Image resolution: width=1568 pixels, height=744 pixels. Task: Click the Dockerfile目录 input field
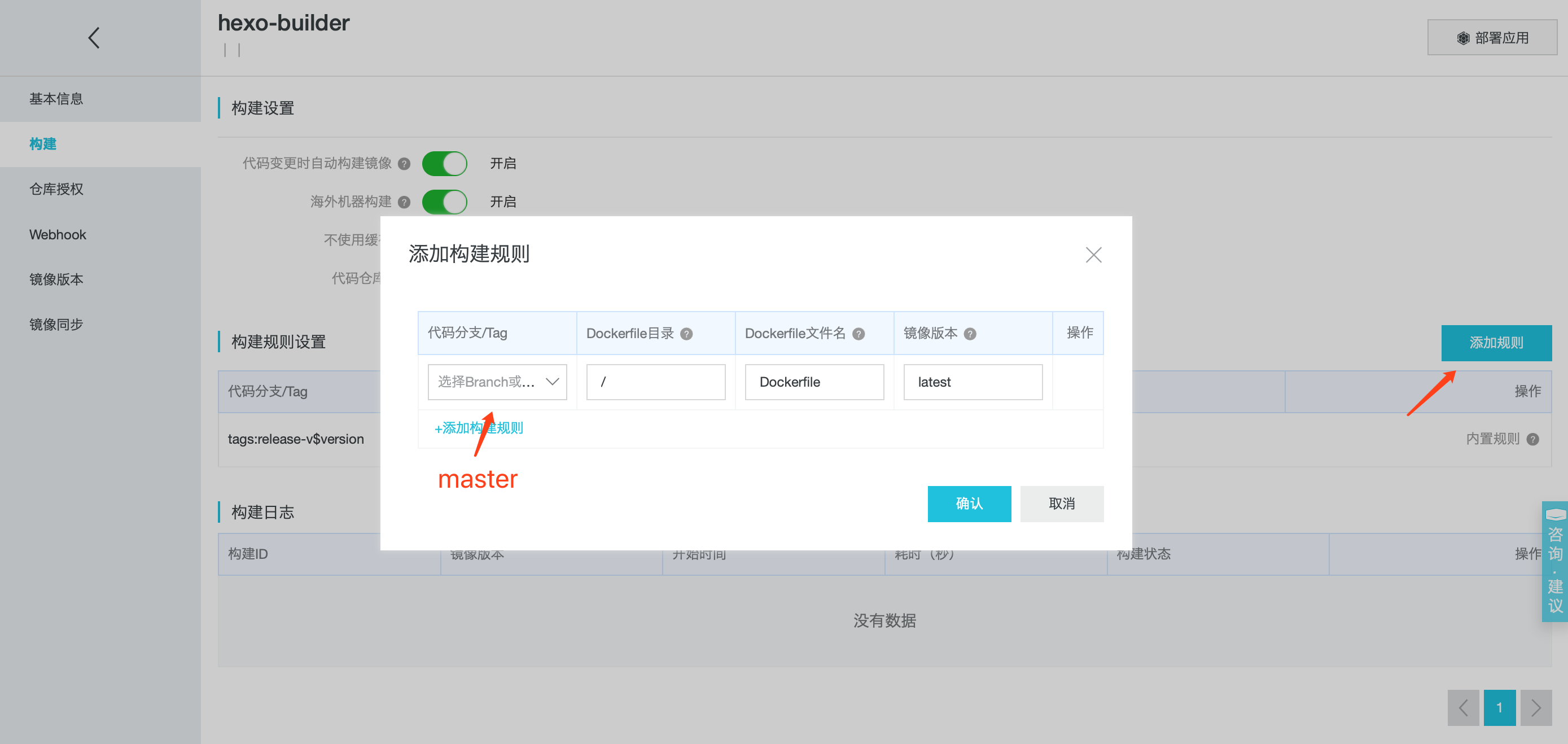[655, 382]
